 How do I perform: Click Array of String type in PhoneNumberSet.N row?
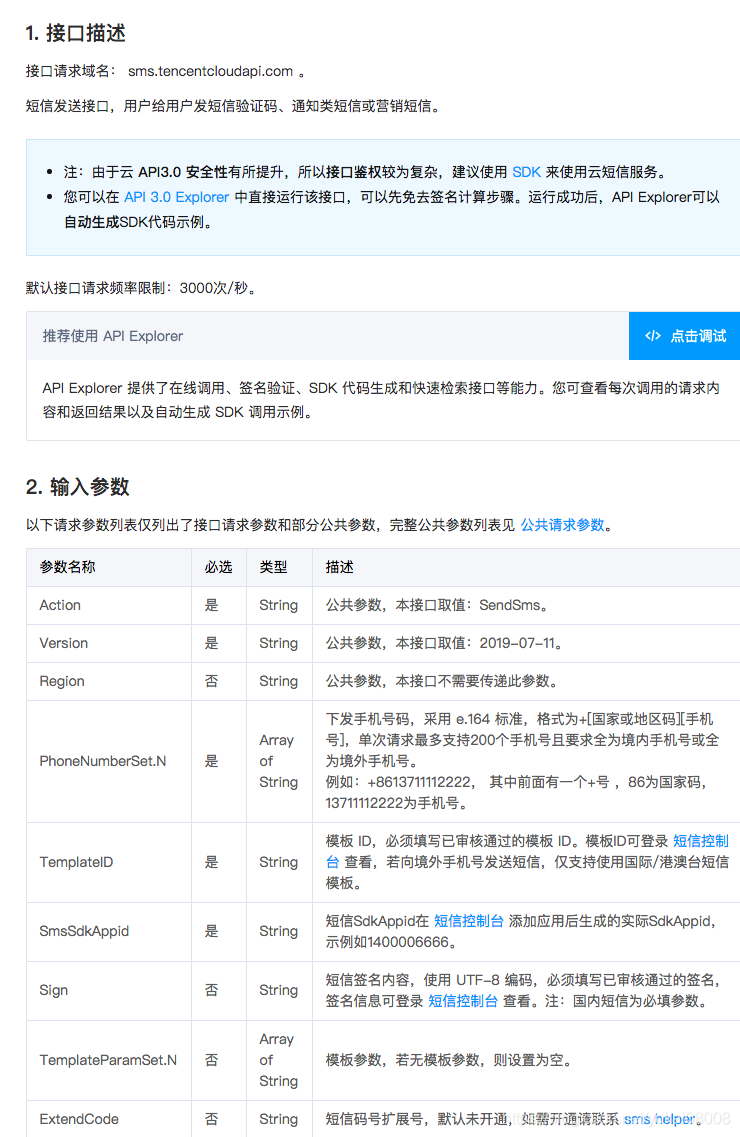click(x=278, y=761)
